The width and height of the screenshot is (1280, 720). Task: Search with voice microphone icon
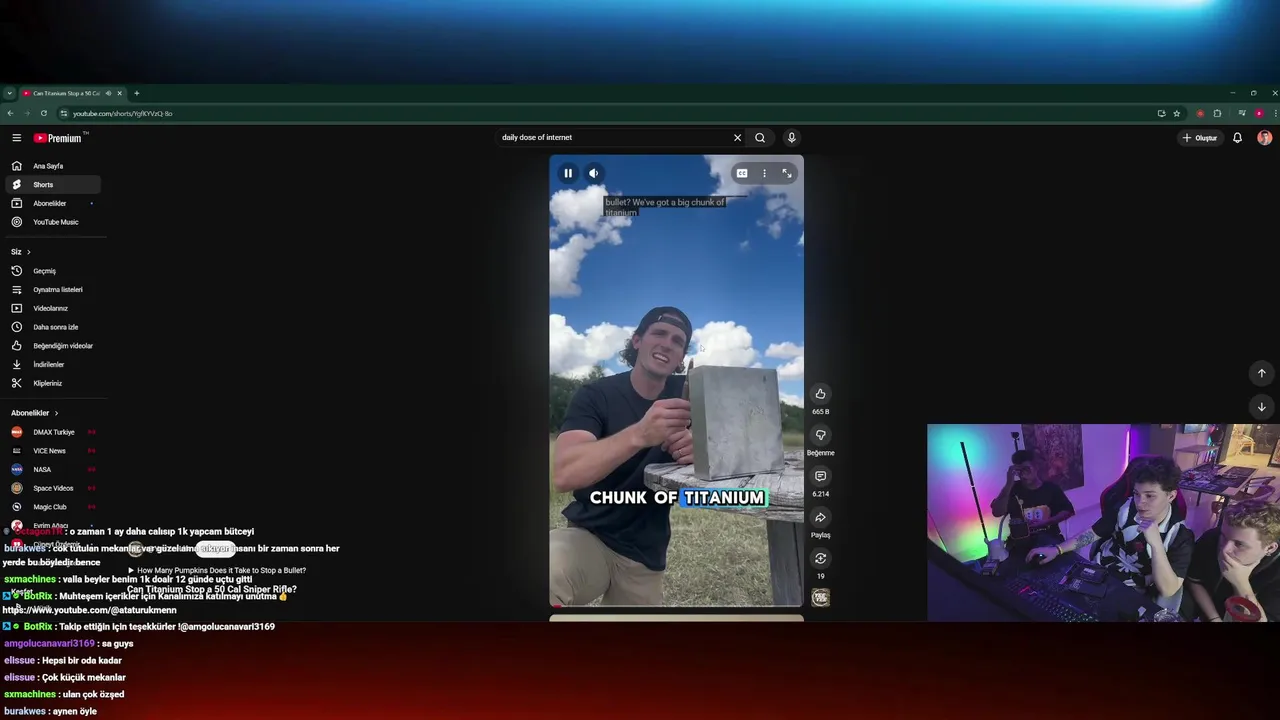point(791,138)
